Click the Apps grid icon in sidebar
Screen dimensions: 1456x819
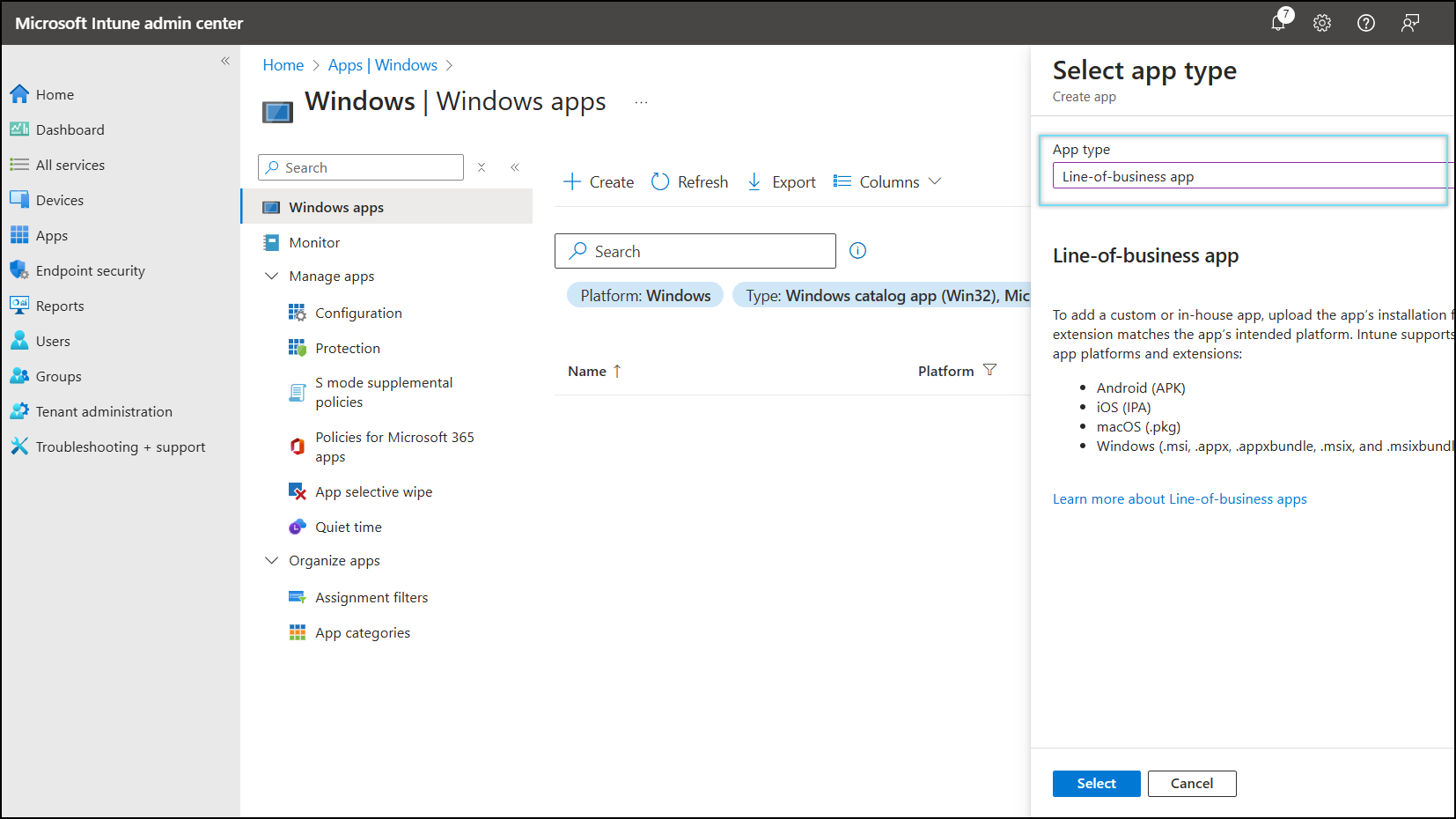[19, 235]
